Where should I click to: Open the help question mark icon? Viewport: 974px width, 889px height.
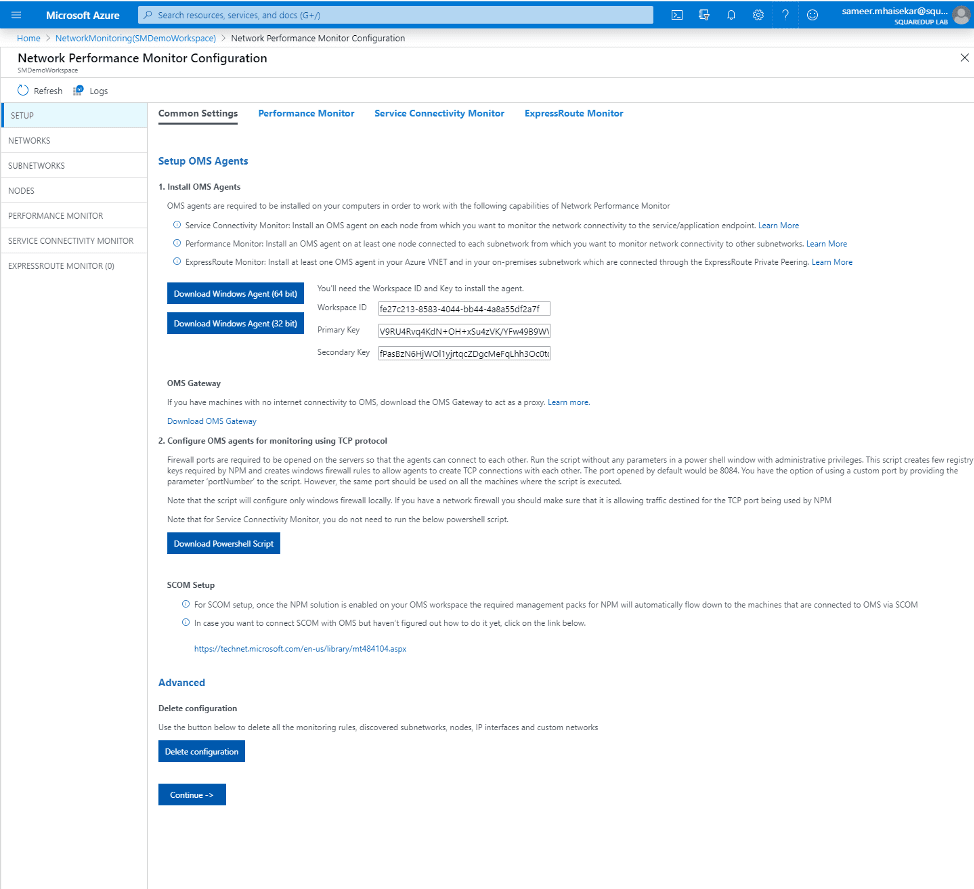[x=785, y=15]
